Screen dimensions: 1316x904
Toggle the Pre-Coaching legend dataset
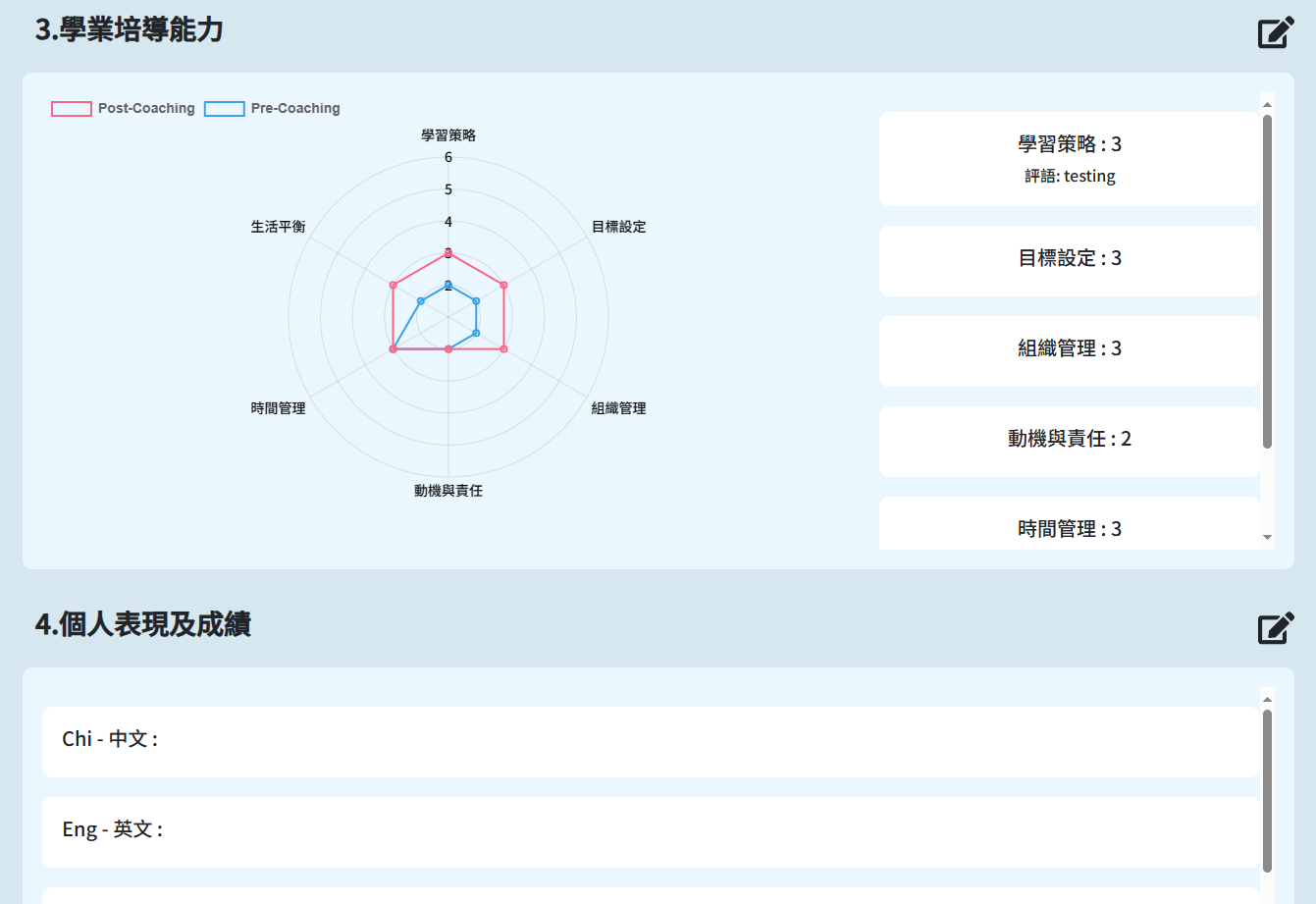tap(273, 109)
